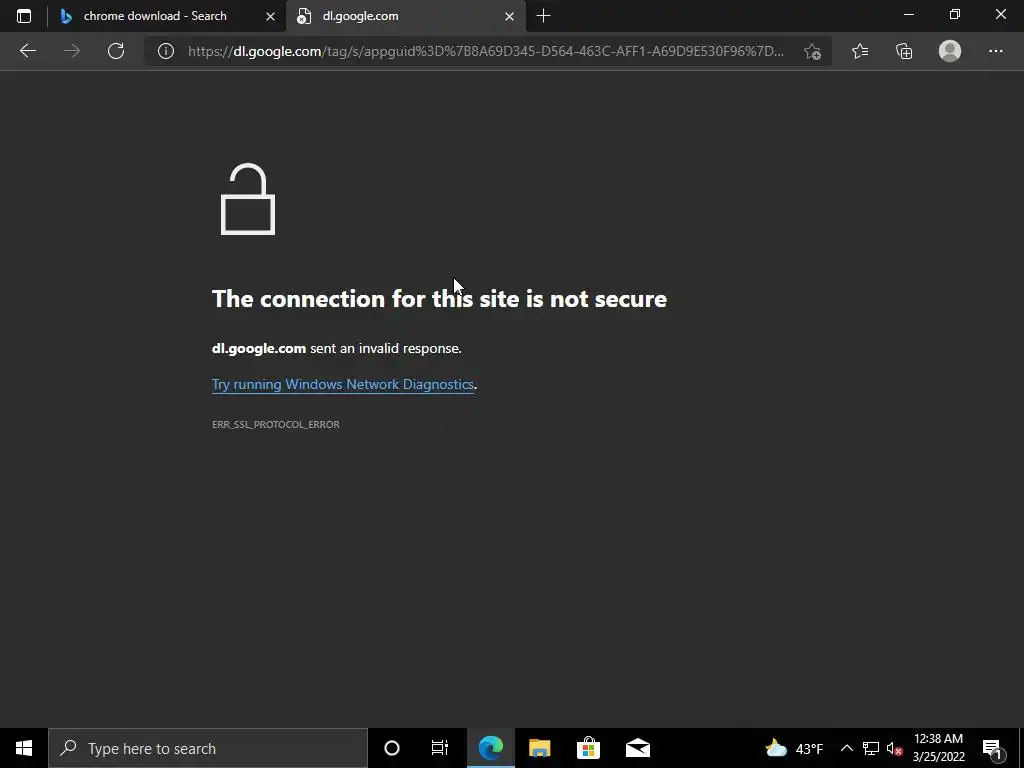Open Task View on the taskbar

(x=440, y=748)
